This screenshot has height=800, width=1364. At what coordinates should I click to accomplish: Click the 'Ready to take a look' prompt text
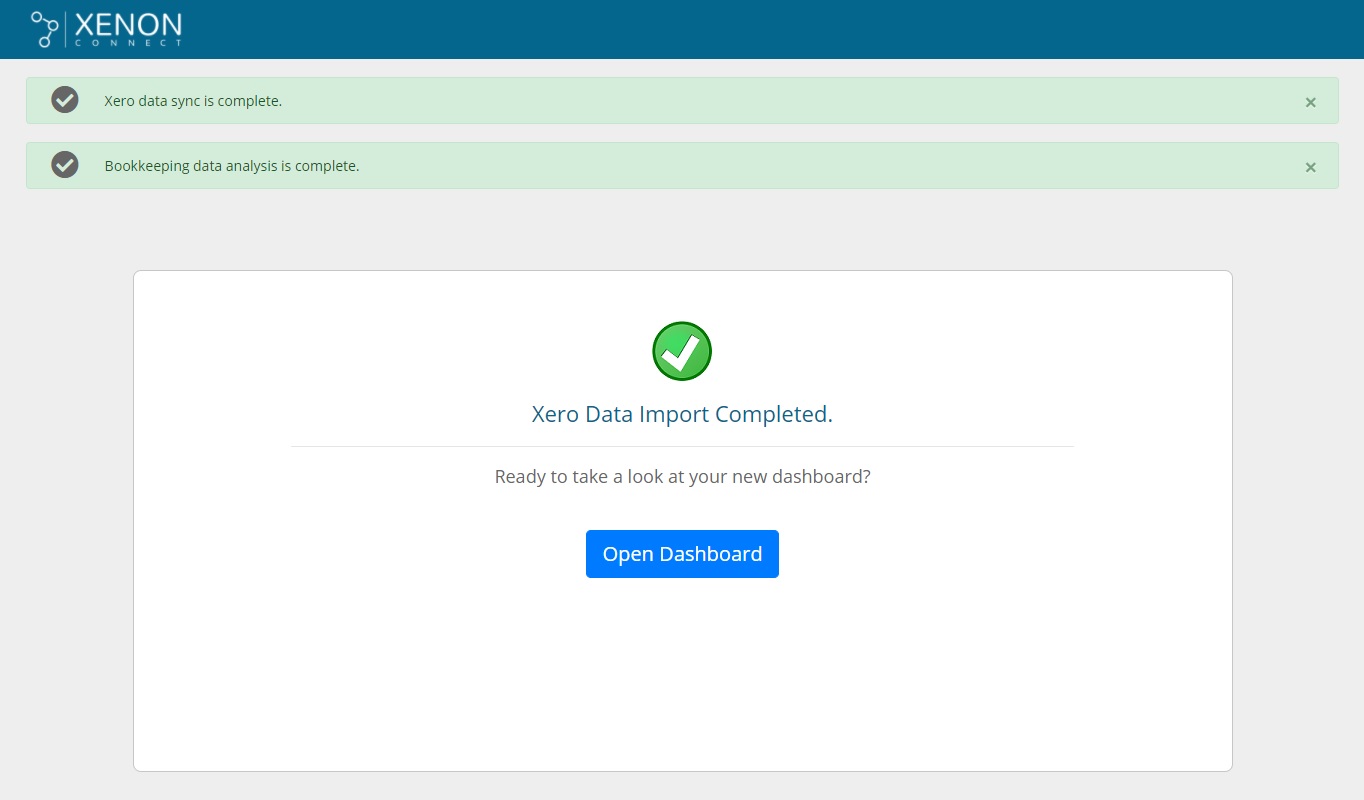tap(682, 477)
